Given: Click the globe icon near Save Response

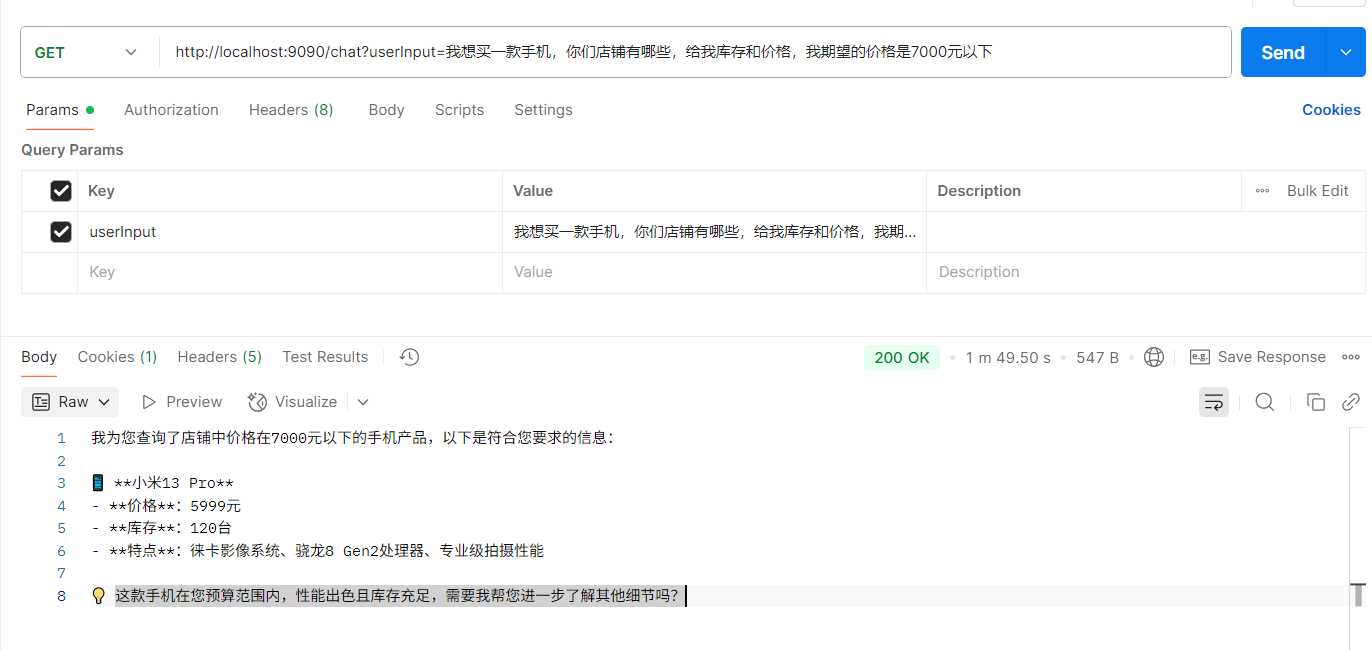Looking at the screenshot, I should tap(1154, 356).
